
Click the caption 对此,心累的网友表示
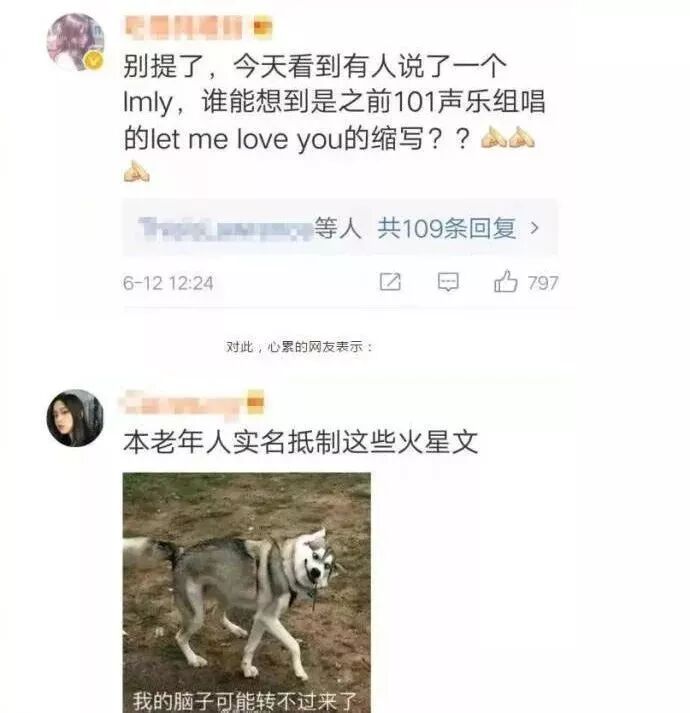(x=299, y=347)
